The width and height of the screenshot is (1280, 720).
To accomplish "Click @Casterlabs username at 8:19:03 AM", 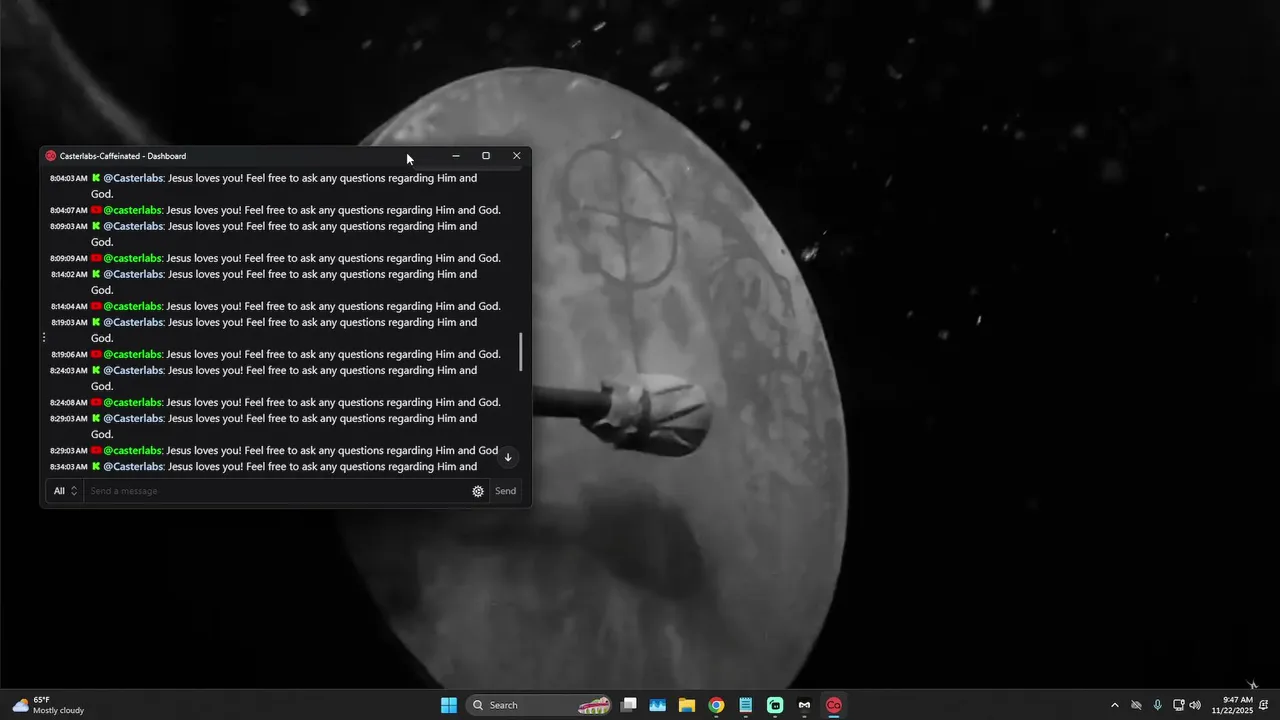I will [133, 322].
